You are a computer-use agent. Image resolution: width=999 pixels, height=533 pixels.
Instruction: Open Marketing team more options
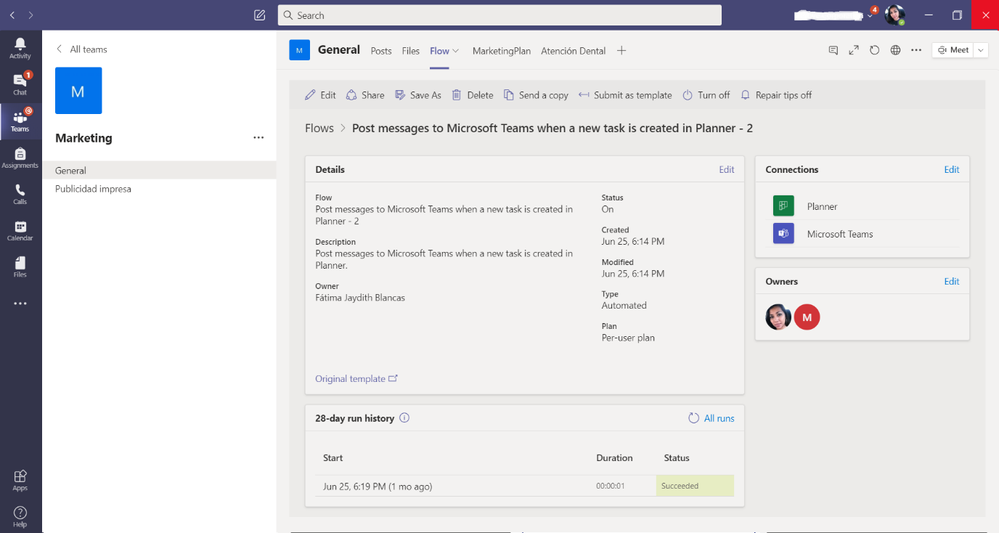258,138
